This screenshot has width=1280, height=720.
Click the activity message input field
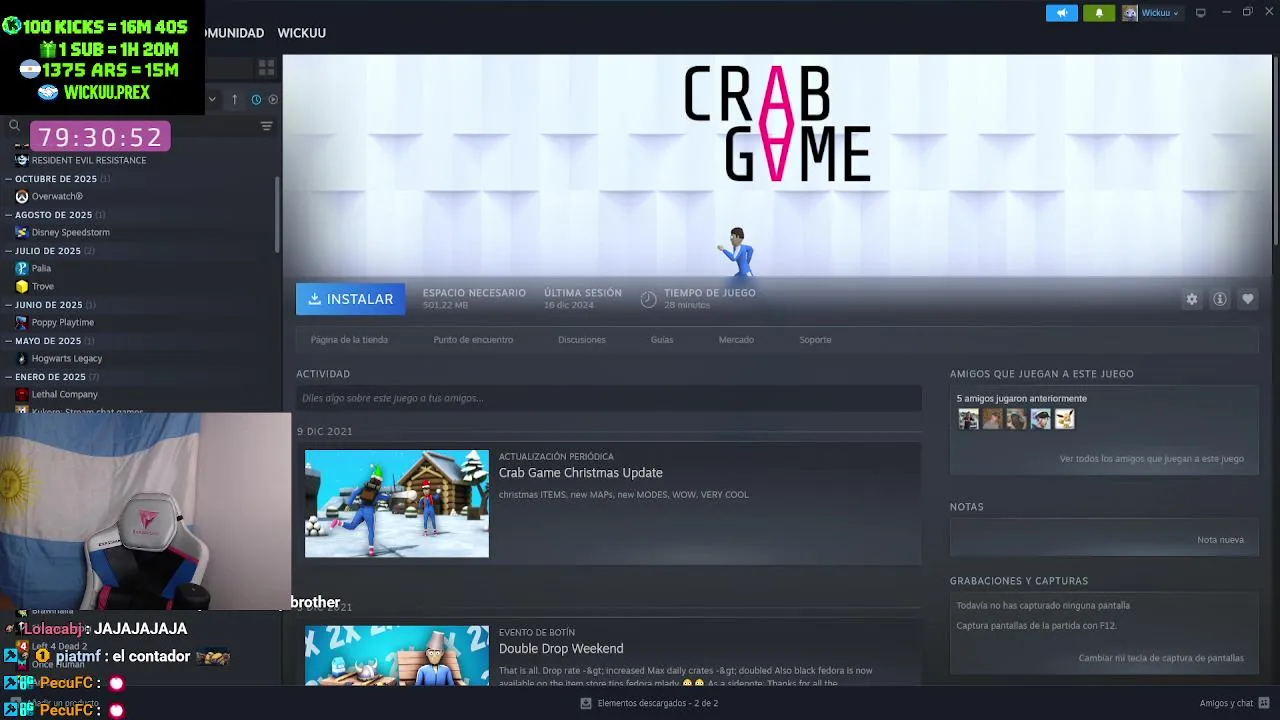pyautogui.click(x=608, y=398)
